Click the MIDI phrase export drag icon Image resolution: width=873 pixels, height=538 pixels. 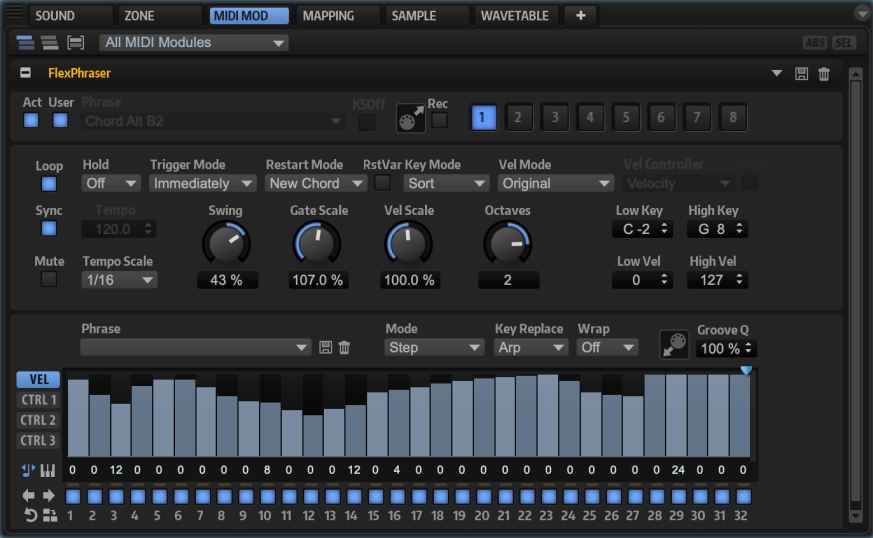410,118
